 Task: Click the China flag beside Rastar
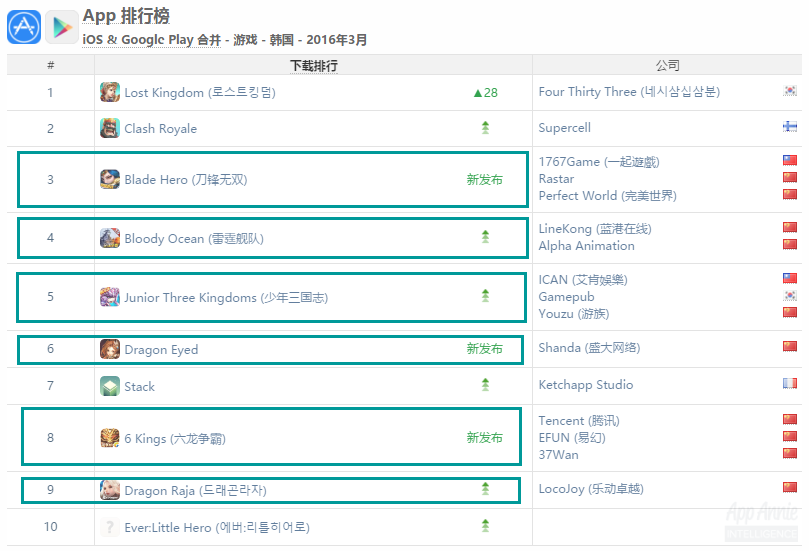(790, 177)
